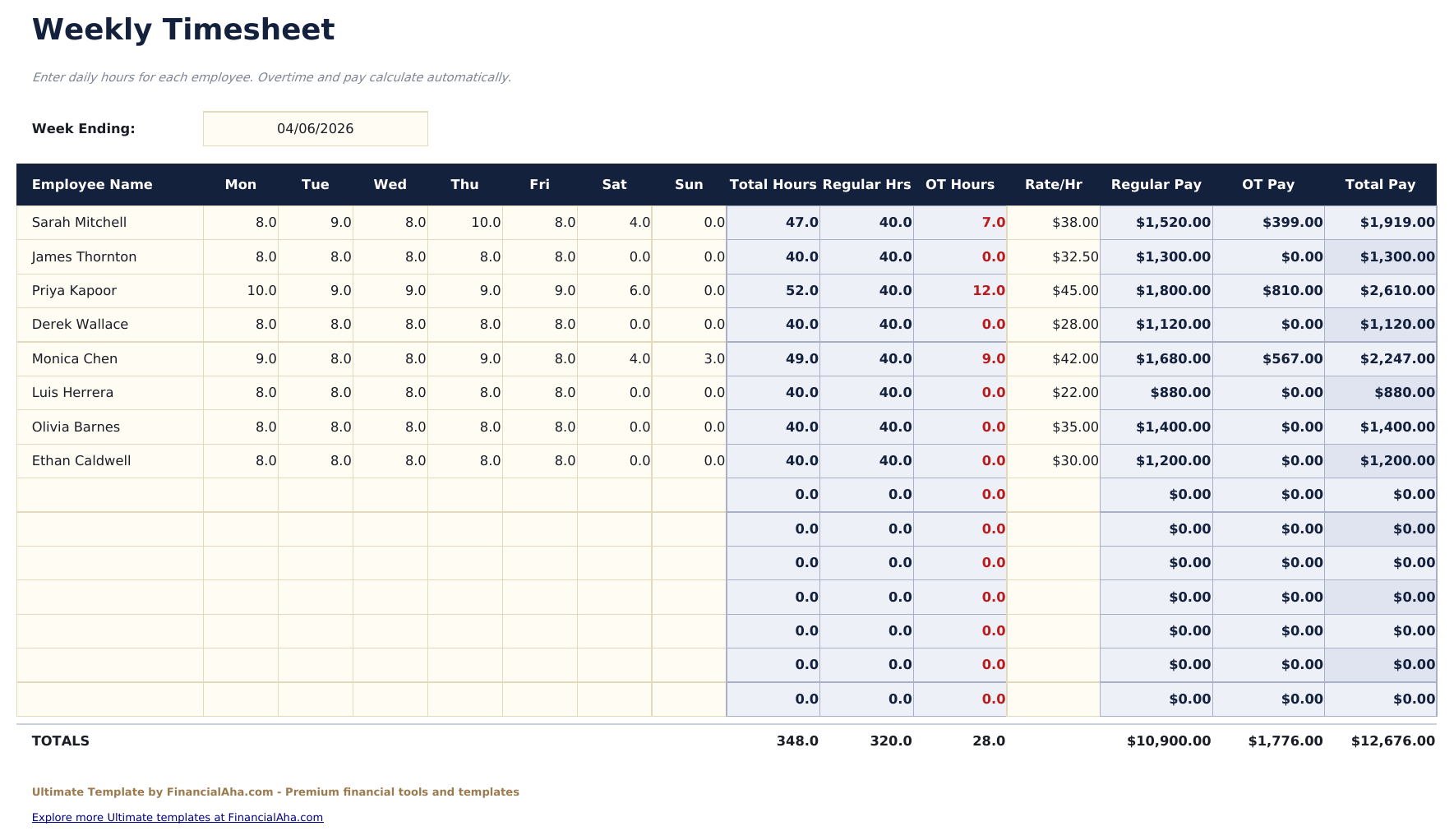The image size is (1454, 840).
Task: Select the grand total $12,676.00 cell
Action: click(x=1380, y=741)
